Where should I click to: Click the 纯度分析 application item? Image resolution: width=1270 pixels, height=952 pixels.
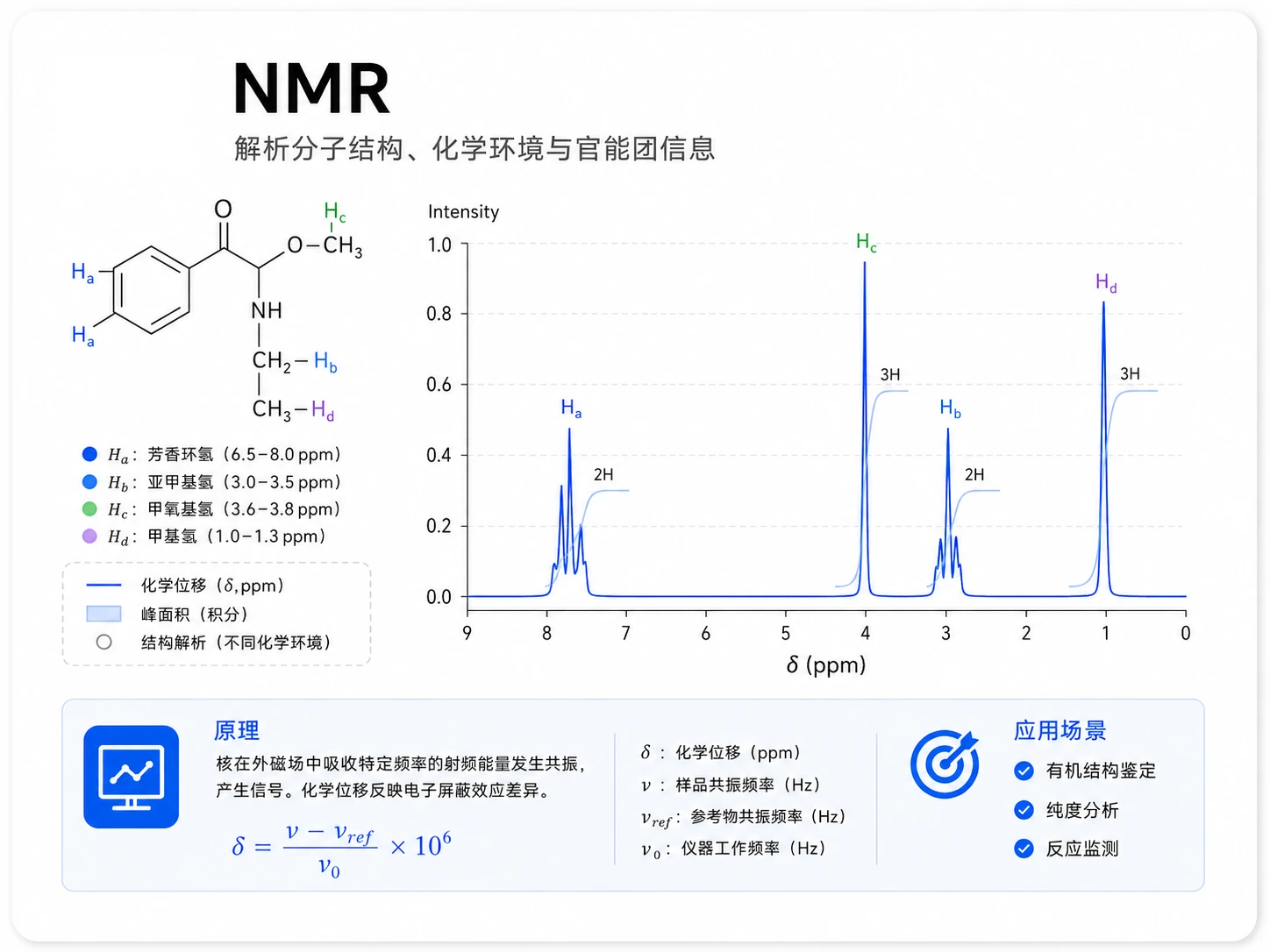[1082, 809]
